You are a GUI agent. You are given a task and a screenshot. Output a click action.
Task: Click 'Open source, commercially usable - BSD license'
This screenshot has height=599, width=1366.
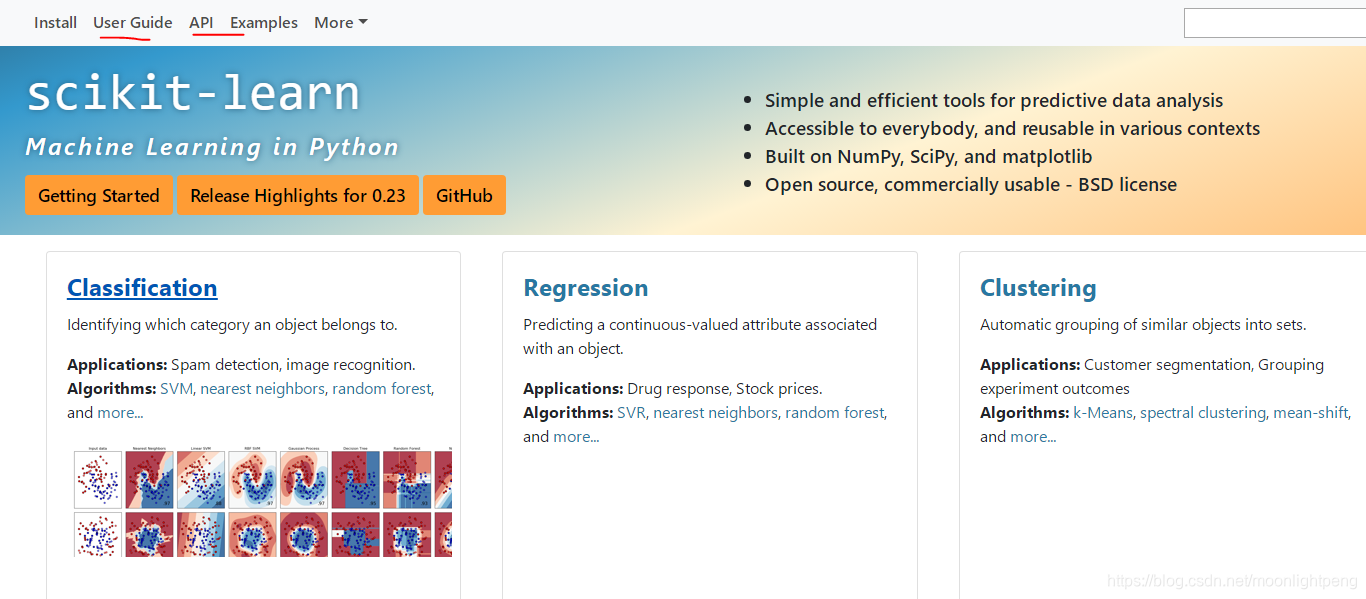click(x=971, y=184)
